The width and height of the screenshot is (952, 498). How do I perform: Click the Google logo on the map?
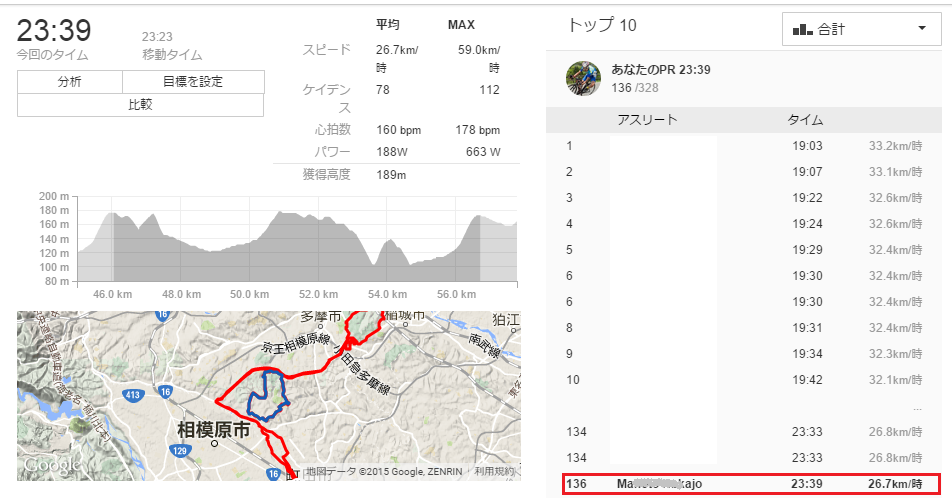(52, 466)
